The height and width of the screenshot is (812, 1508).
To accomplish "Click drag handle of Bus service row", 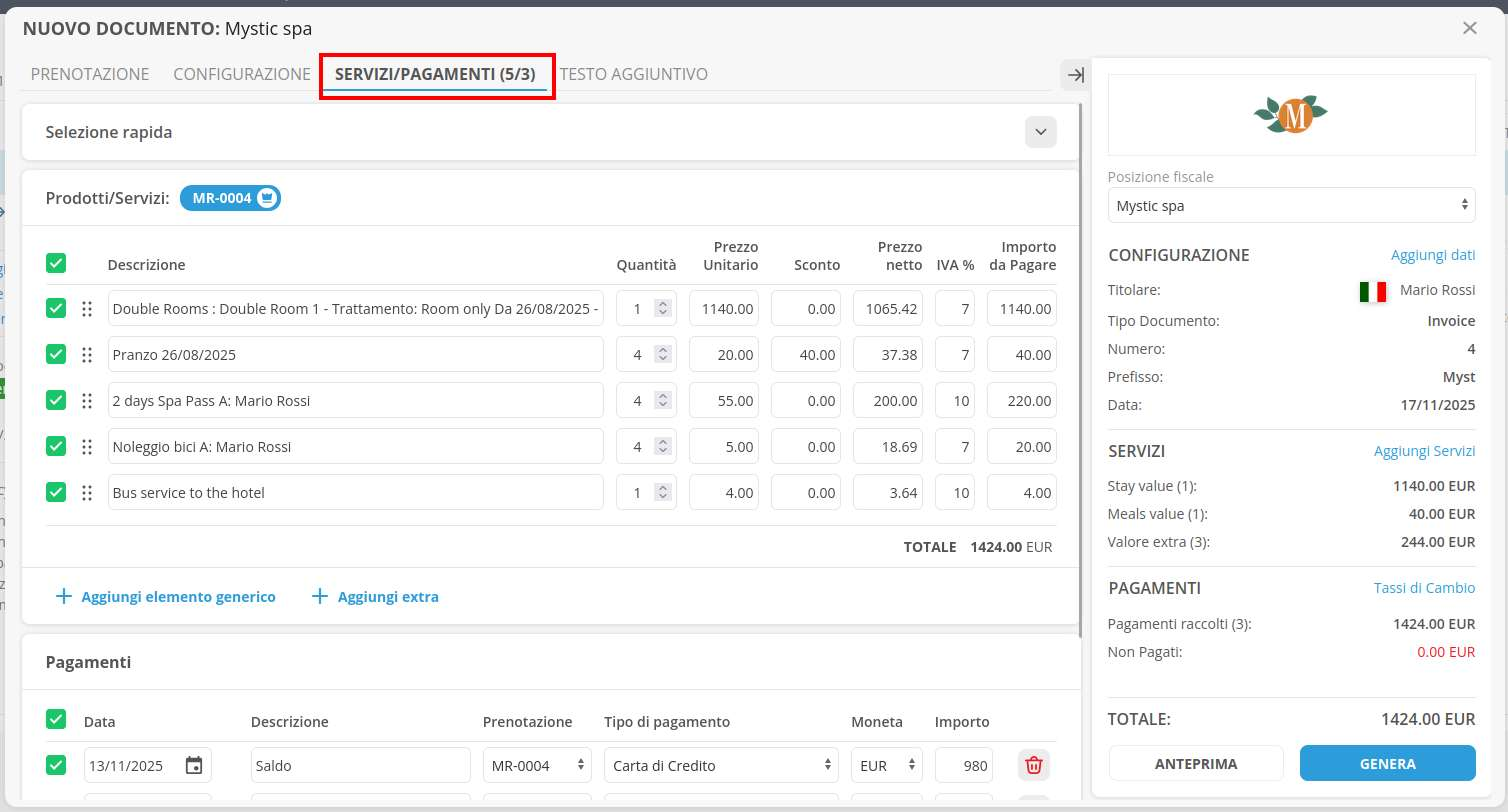I will click(x=87, y=493).
